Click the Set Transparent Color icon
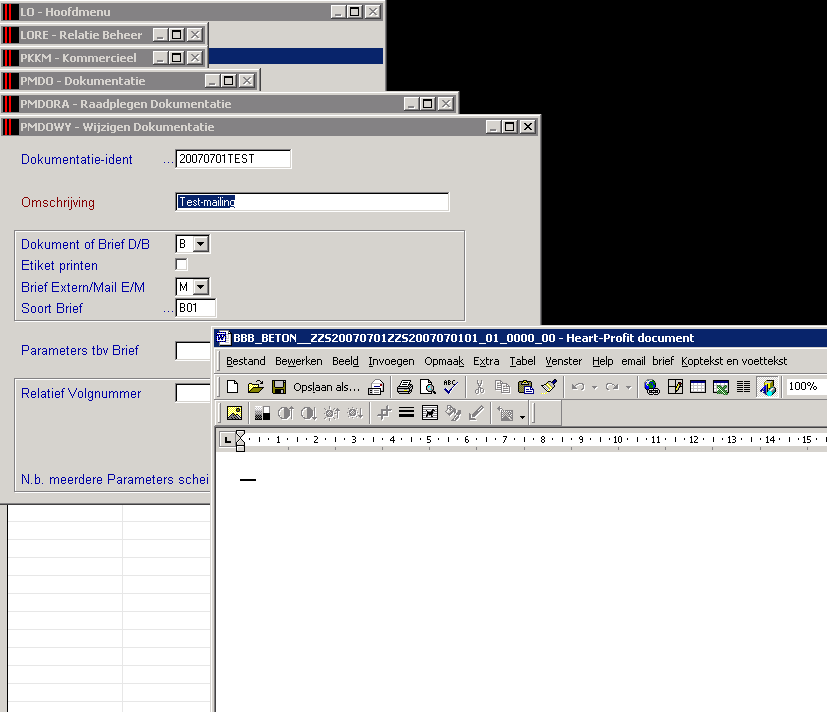Image resolution: width=827 pixels, height=712 pixels. tap(476, 413)
